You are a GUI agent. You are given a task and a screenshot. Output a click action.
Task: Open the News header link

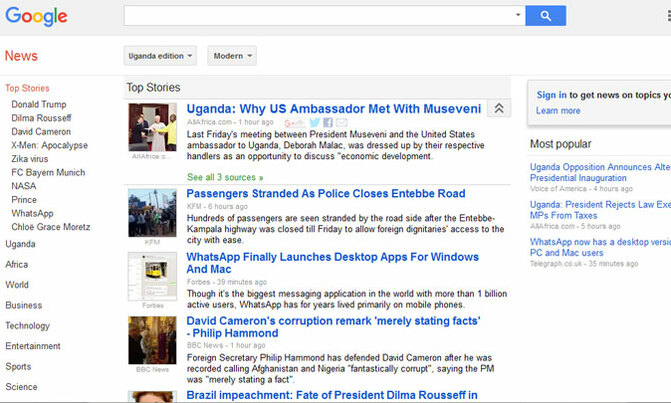(21, 56)
